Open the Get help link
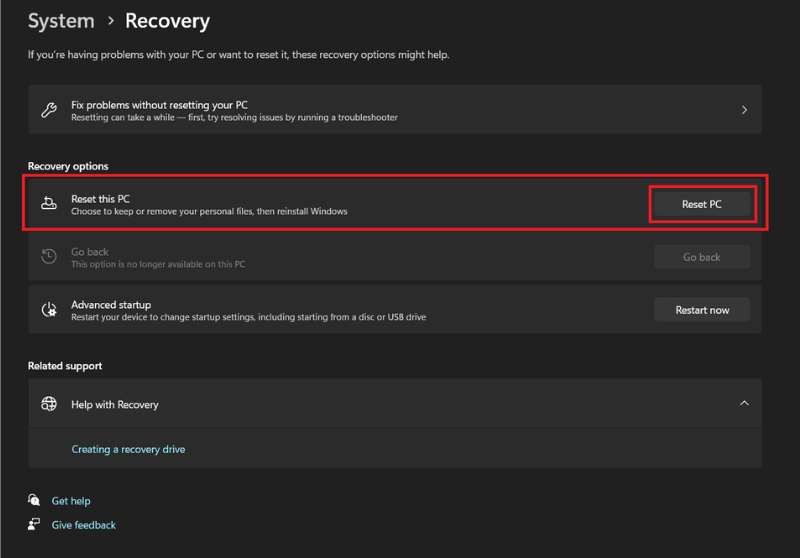Viewport: 800px width, 558px height. 71,501
